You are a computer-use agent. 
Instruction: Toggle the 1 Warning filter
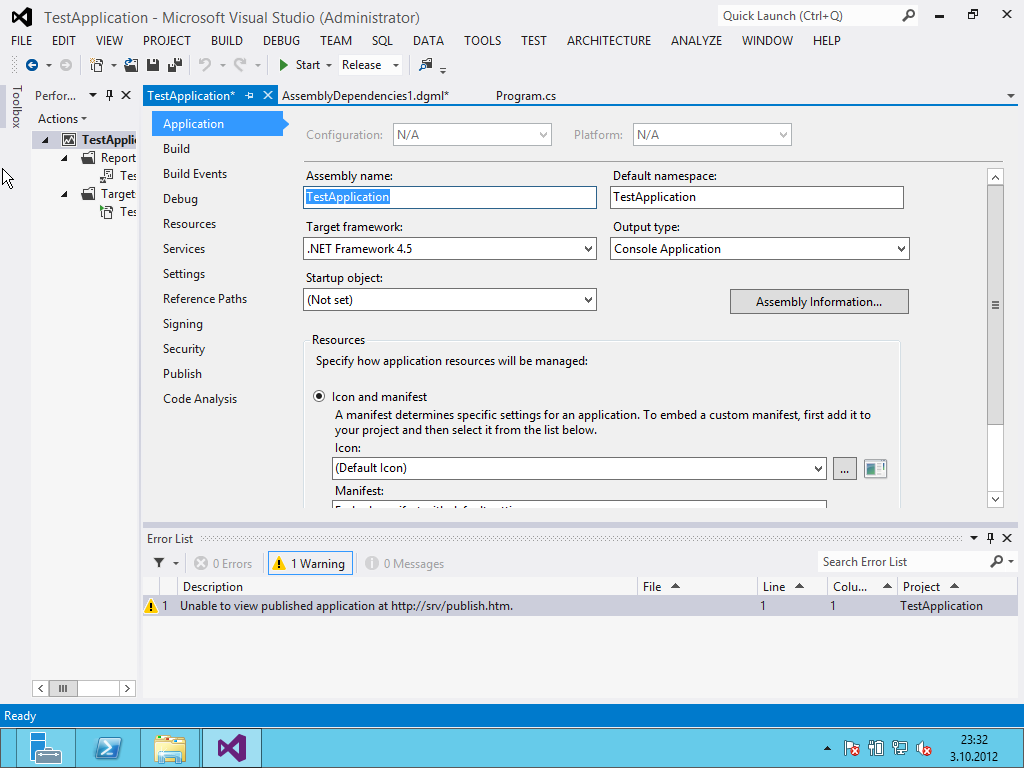point(310,564)
